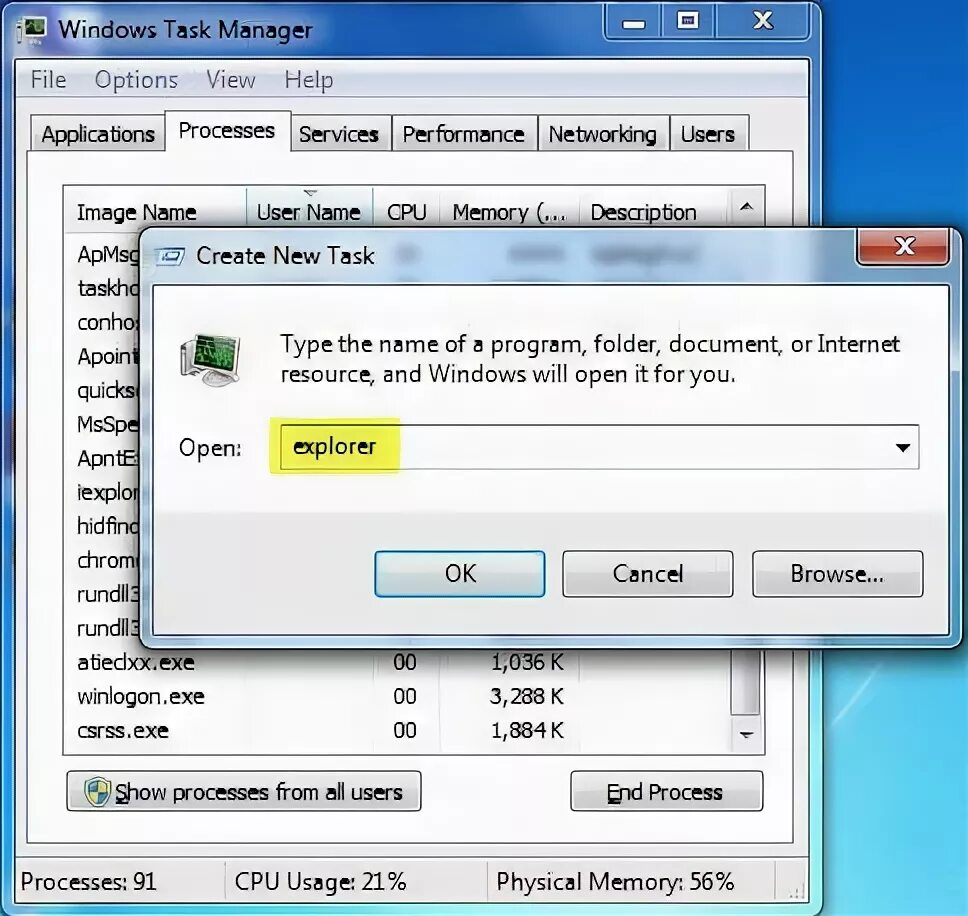Click the 3,288 K memory value
The width and height of the screenshot is (968, 916).
pyautogui.click(x=527, y=696)
